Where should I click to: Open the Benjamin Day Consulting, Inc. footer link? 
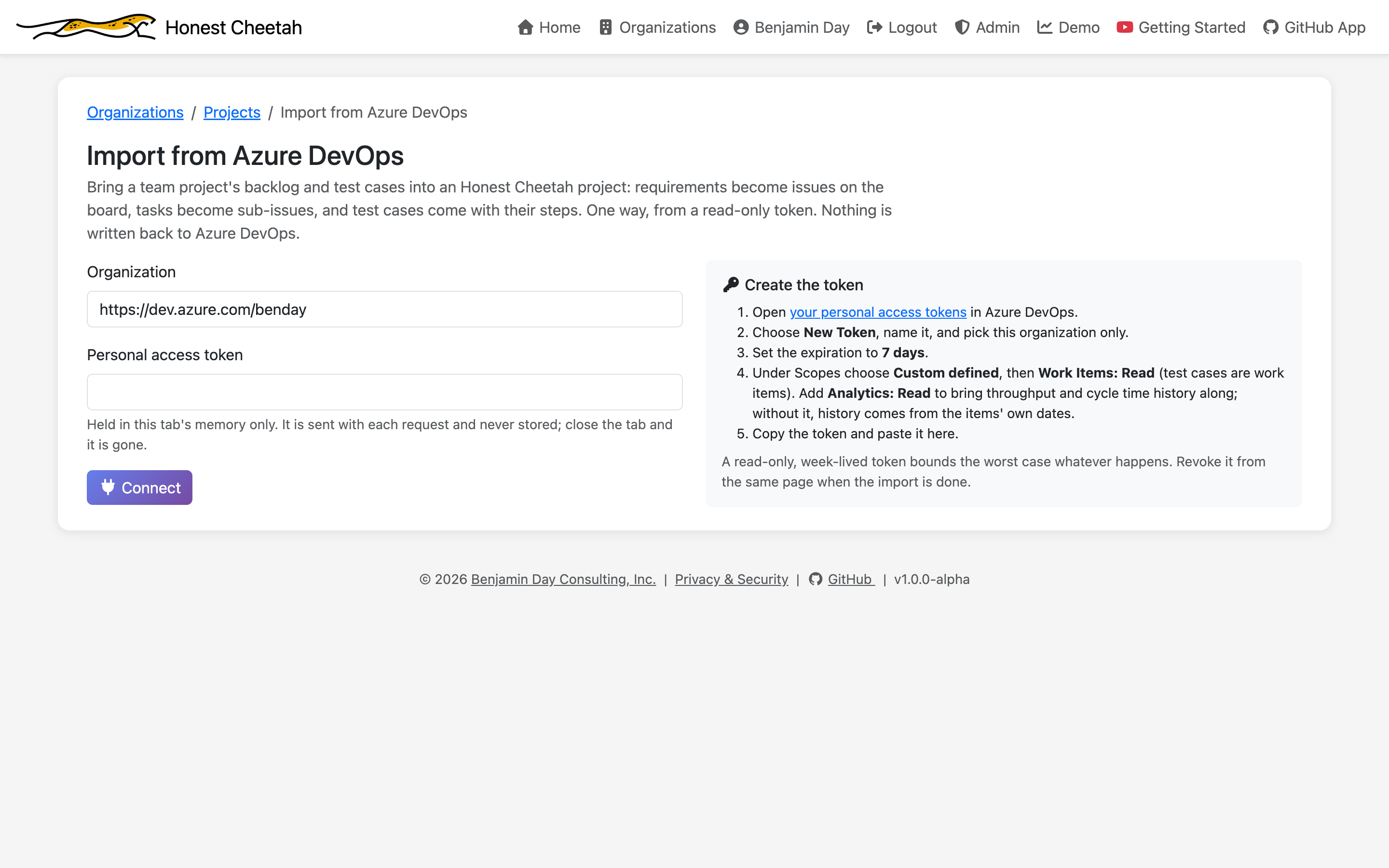563,579
